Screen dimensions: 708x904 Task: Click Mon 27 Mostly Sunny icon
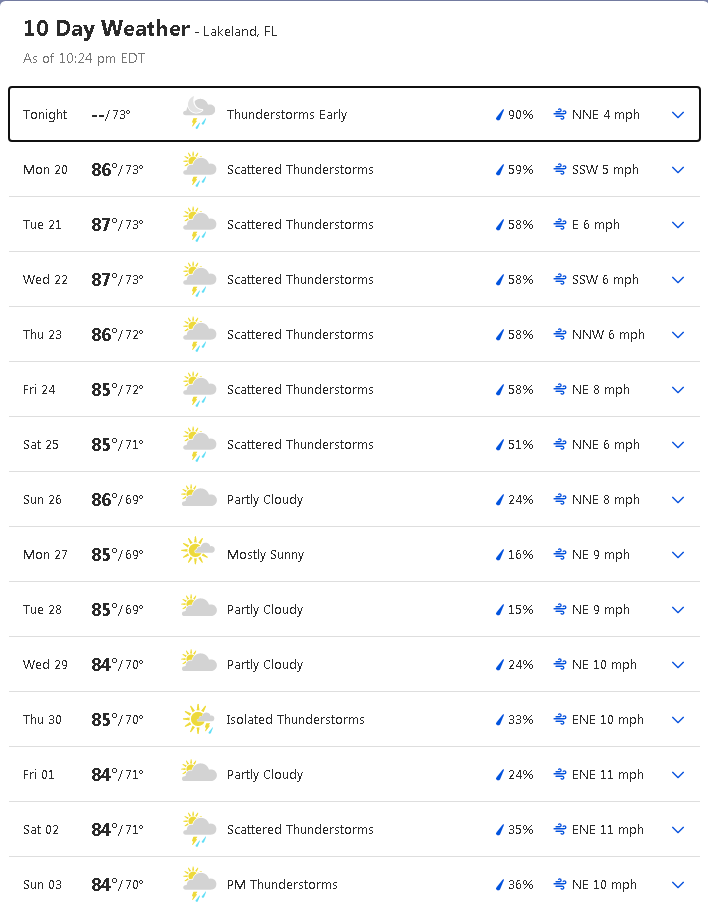(x=199, y=554)
